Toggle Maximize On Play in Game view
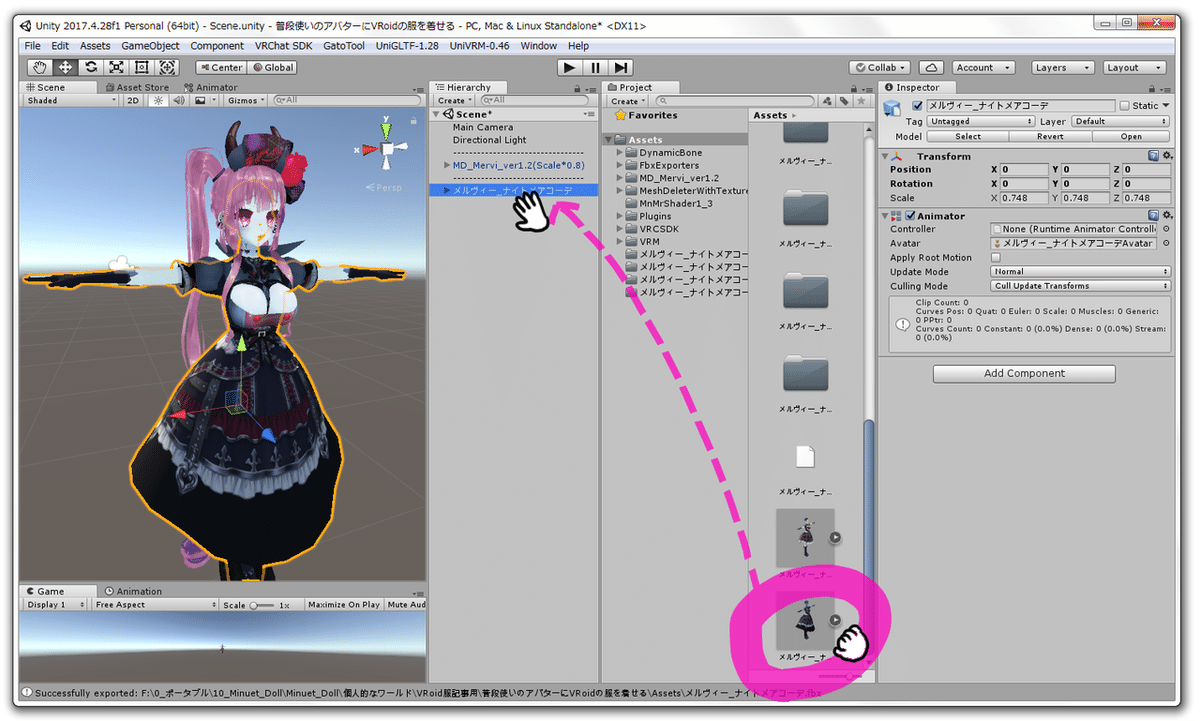The width and height of the screenshot is (1200, 721). (343, 605)
